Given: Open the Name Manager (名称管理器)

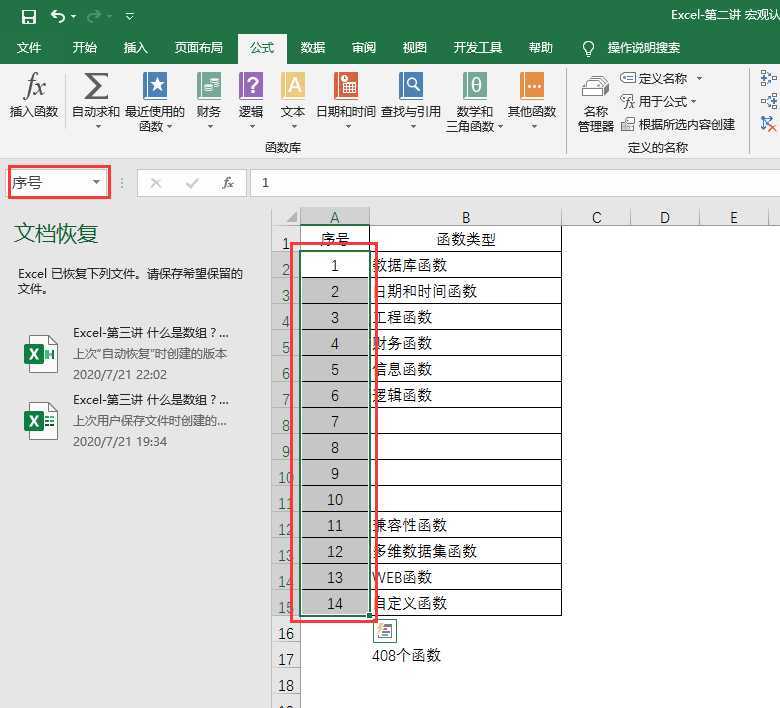Looking at the screenshot, I should pyautogui.click(x=596, y=102).
